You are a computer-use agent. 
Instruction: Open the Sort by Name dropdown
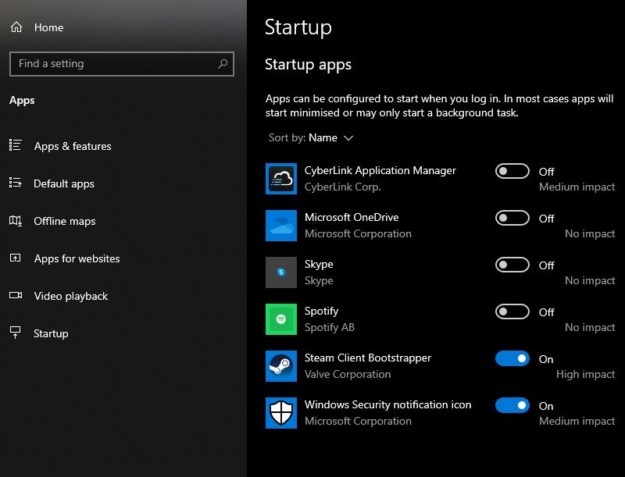pyautogui.click(x=311, y=138)
